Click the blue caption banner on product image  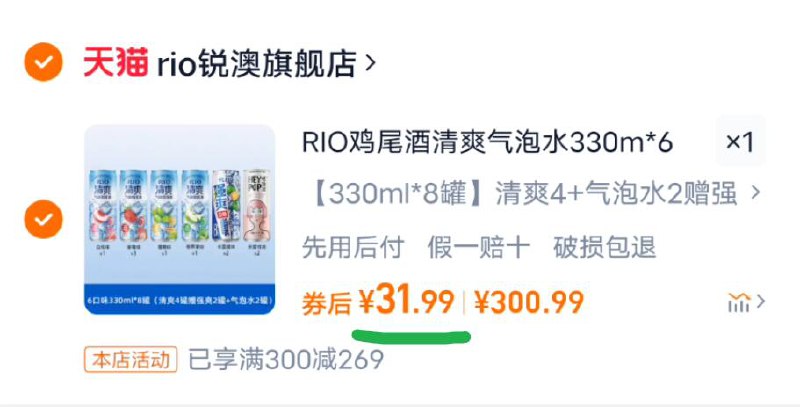tap(180, 299)
